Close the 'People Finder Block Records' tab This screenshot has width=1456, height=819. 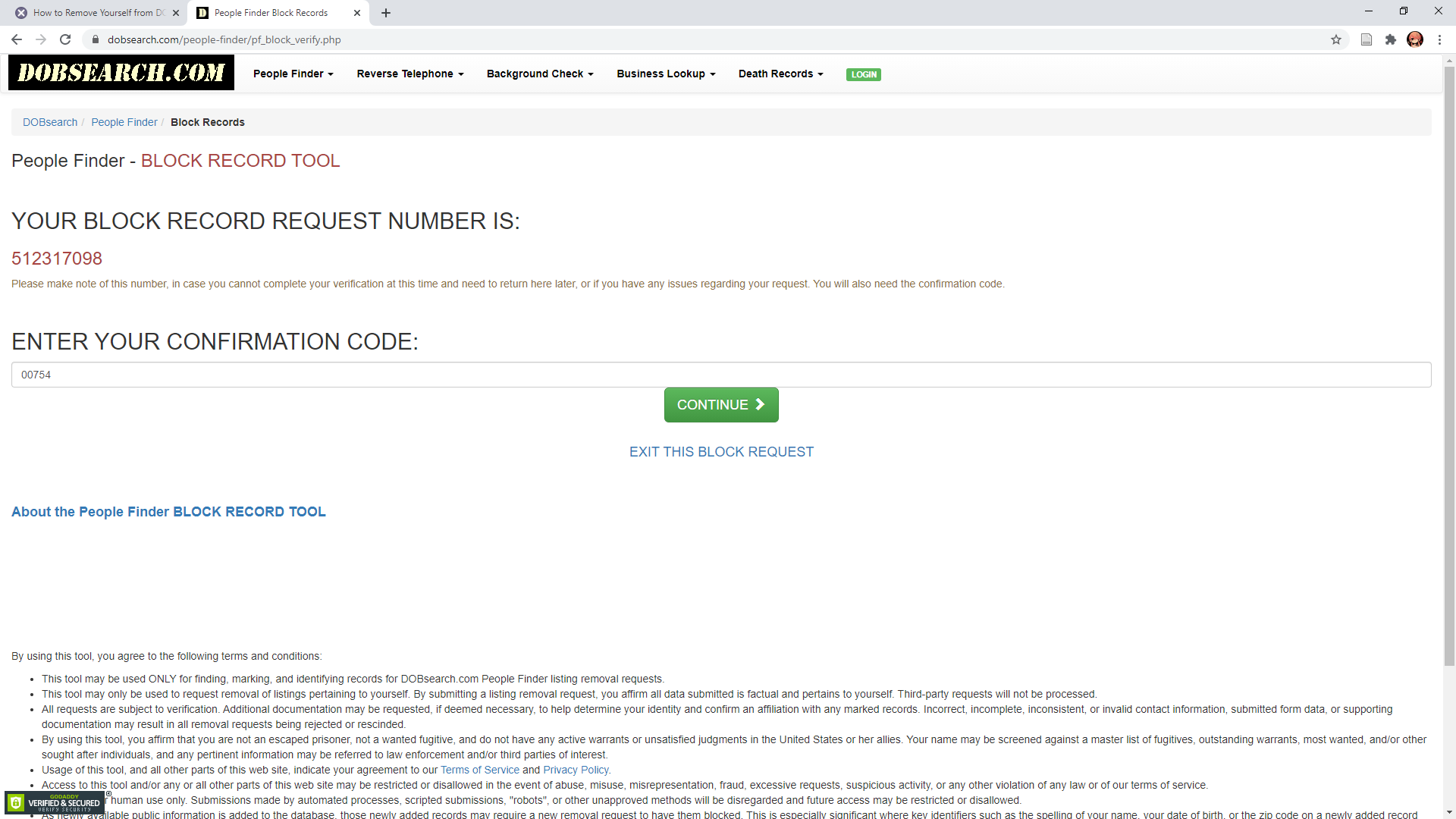pos(357,13)
